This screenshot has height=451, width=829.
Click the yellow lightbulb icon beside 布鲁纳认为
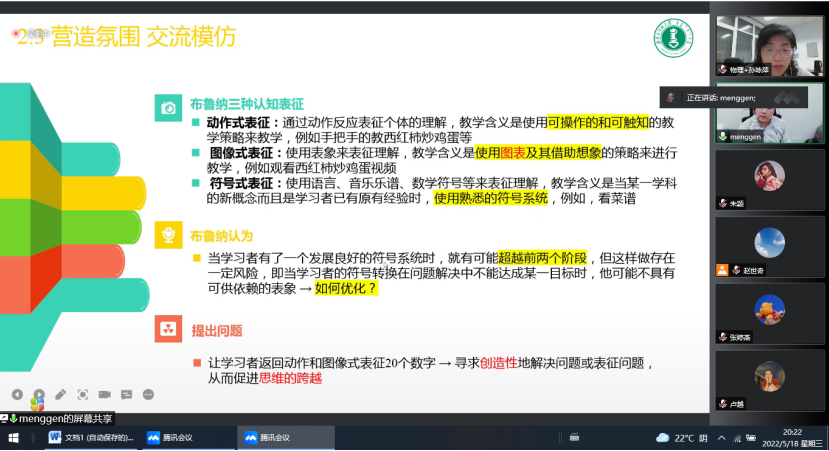point(169,236)
